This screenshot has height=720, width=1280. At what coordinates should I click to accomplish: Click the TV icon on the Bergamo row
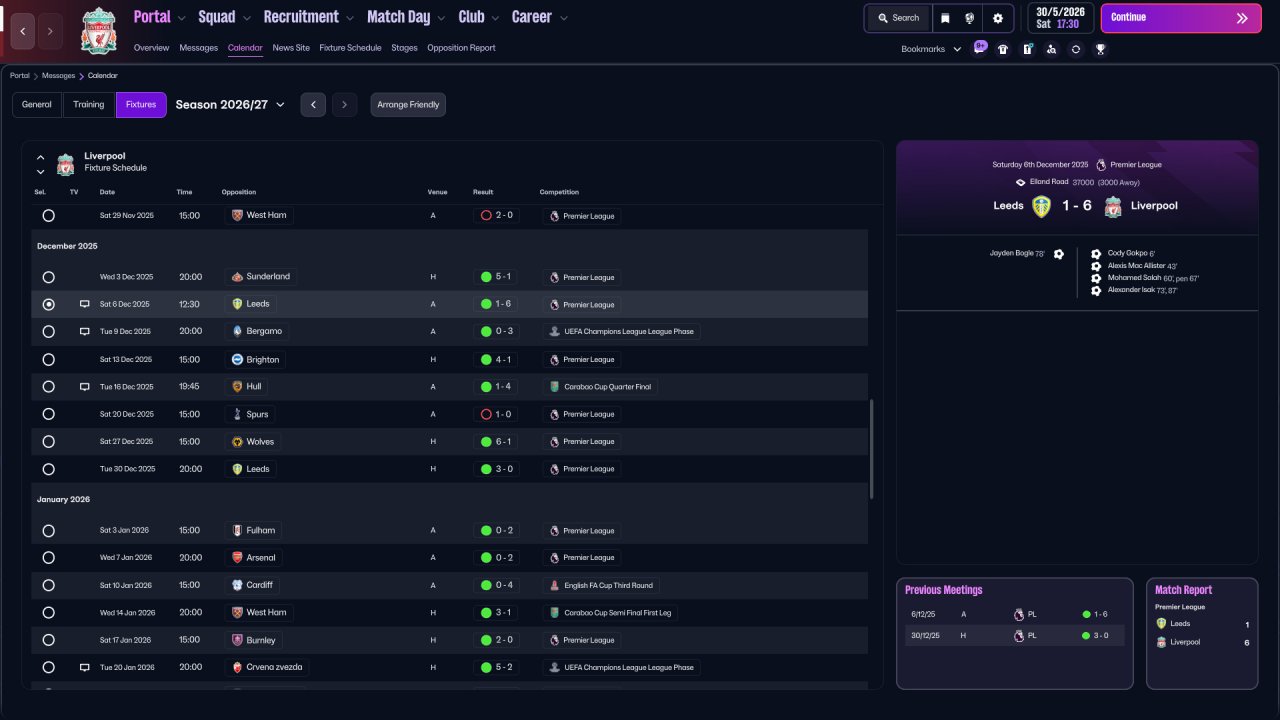(85, 331)
